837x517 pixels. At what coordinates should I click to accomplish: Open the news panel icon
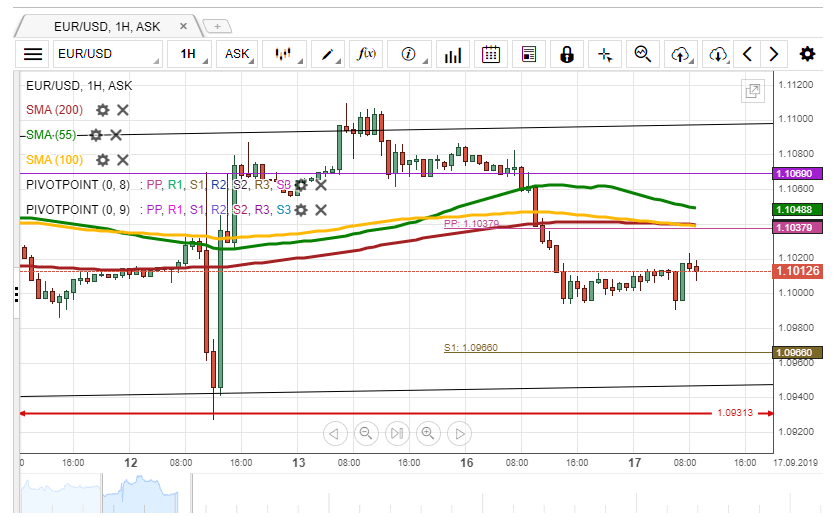point(528,54)
